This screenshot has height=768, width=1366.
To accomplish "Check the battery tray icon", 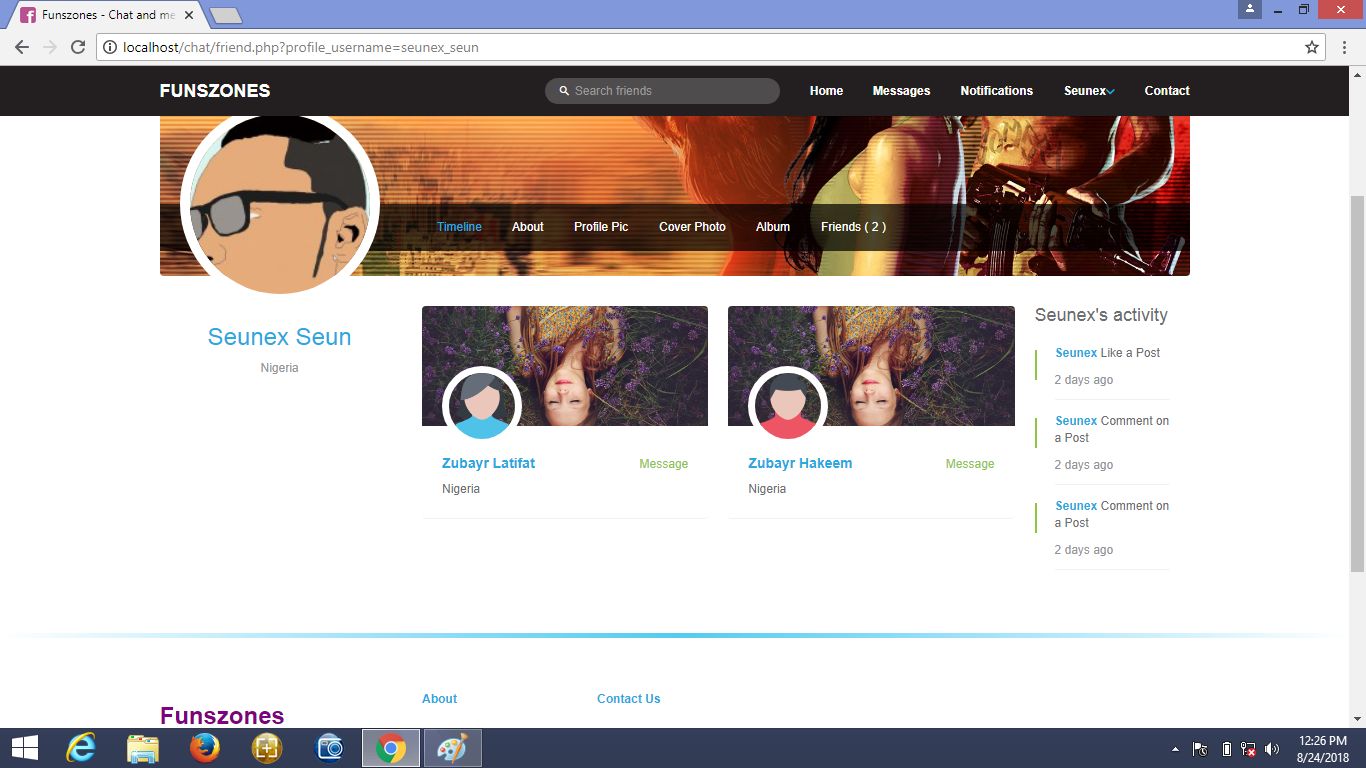I will click(1226, 749).
